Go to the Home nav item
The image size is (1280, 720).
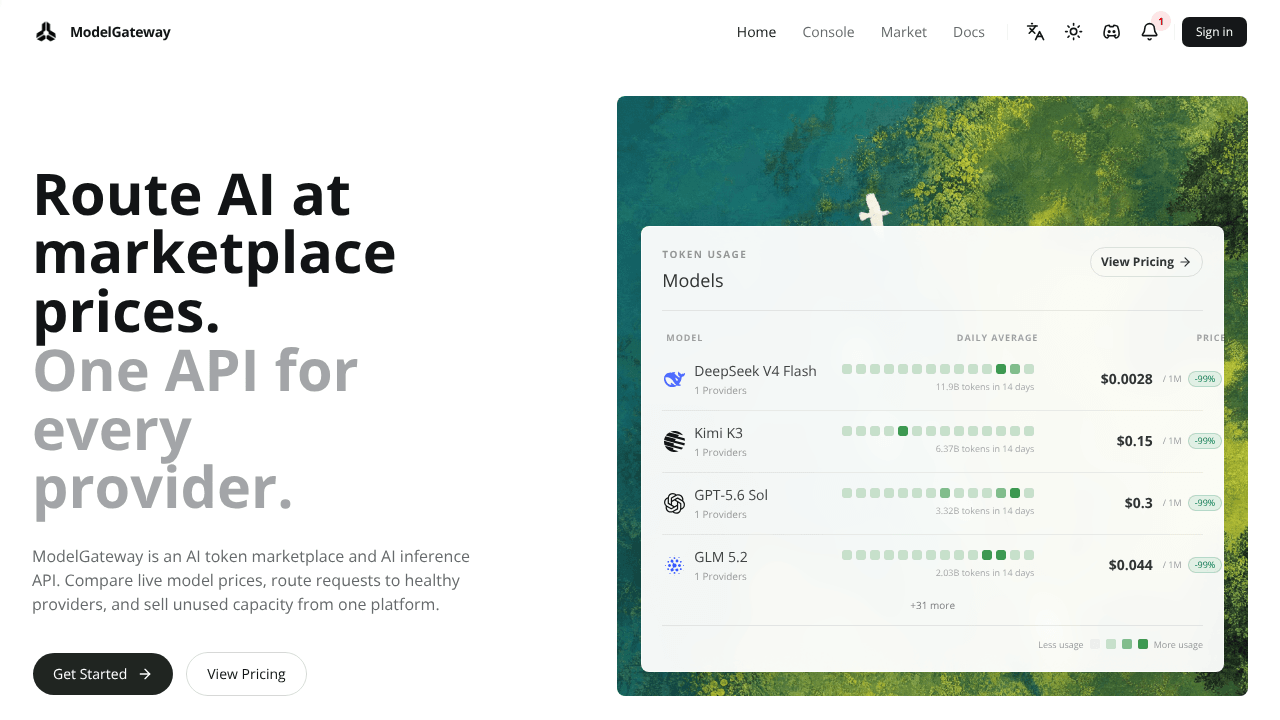click(x=756, y=32)
